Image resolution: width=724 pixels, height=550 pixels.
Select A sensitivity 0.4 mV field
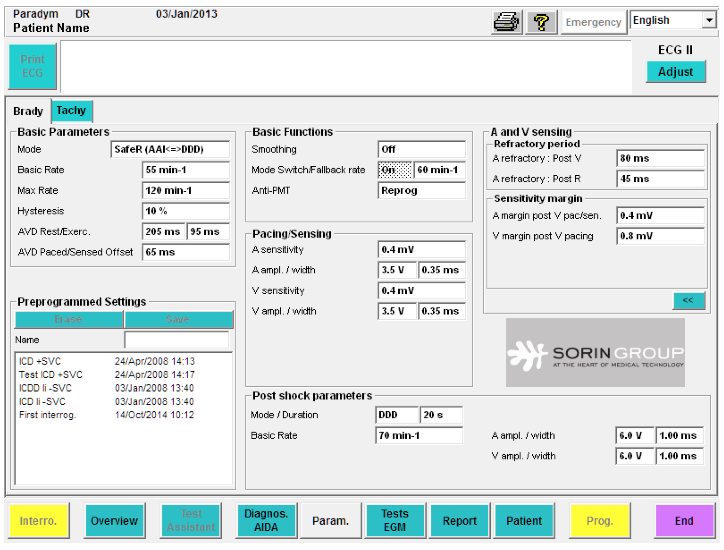422,249
